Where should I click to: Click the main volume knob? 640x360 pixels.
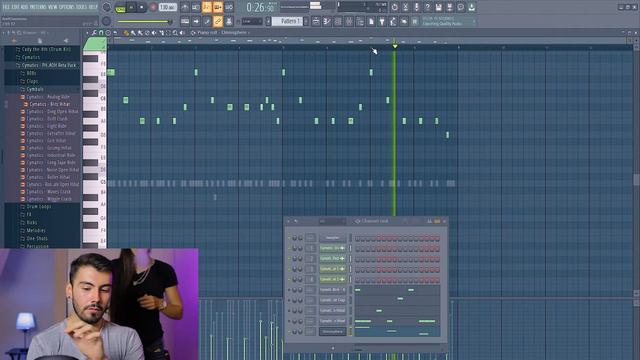point(106,7)
